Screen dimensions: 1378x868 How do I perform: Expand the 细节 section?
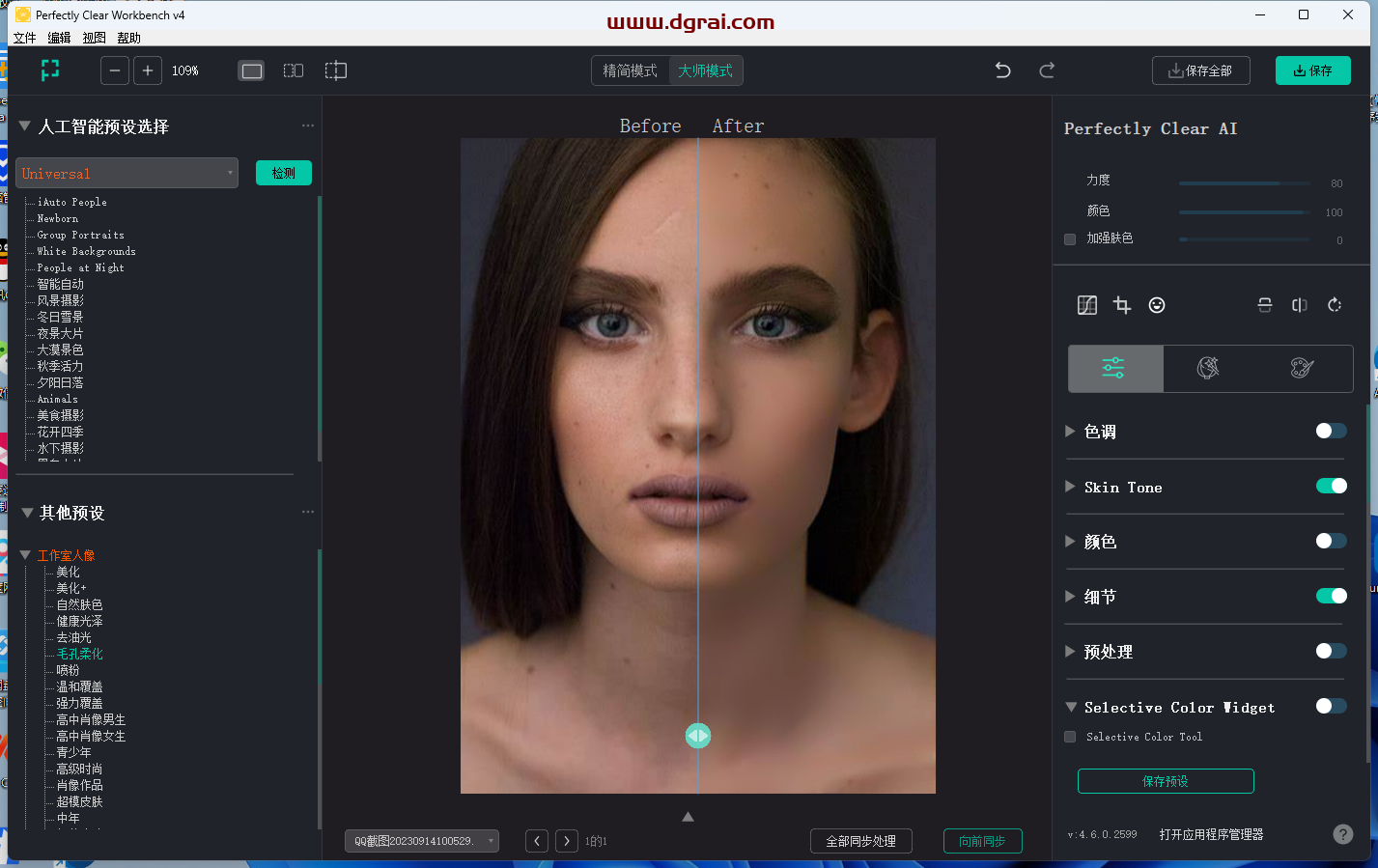click(1070, 596)
